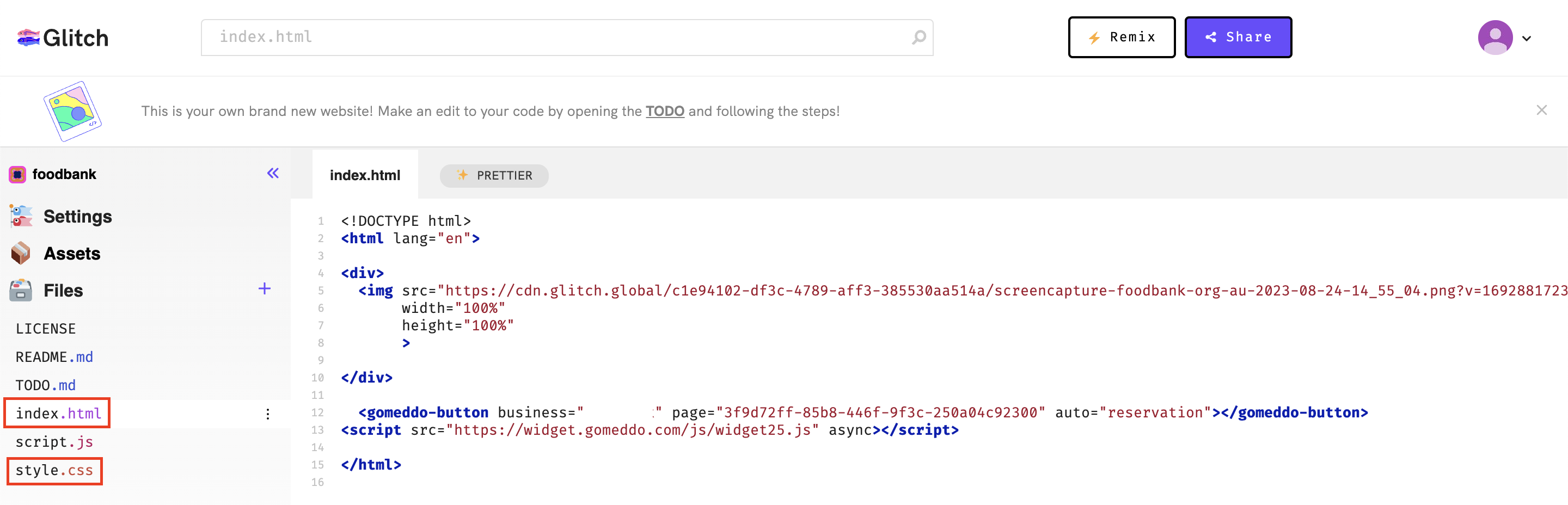Click the search magnifier icon
1568x505 pixels.
pyautogui.click(x=918, y=38)
